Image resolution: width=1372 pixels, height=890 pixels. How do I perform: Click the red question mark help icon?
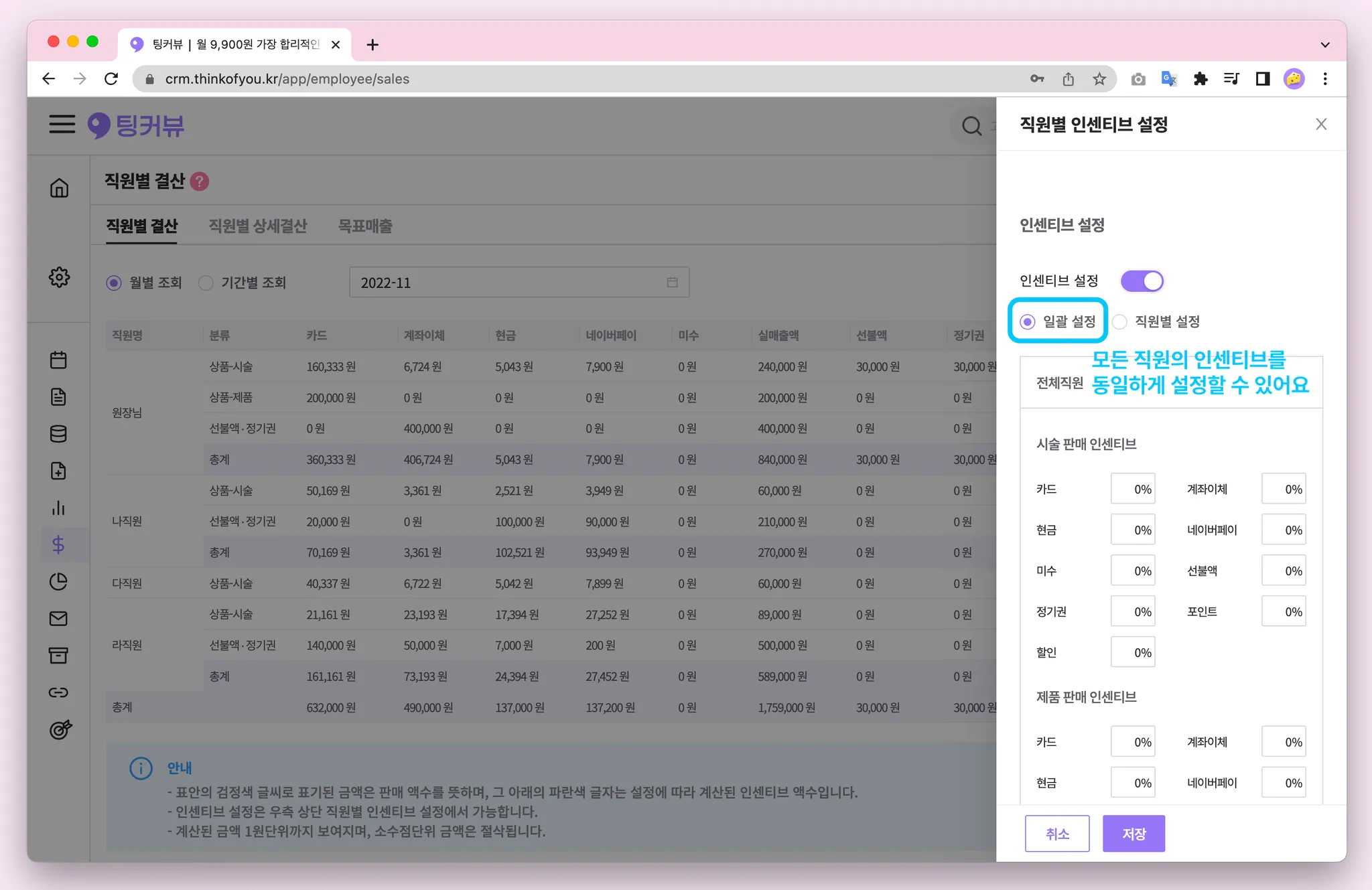coord(200,181)
